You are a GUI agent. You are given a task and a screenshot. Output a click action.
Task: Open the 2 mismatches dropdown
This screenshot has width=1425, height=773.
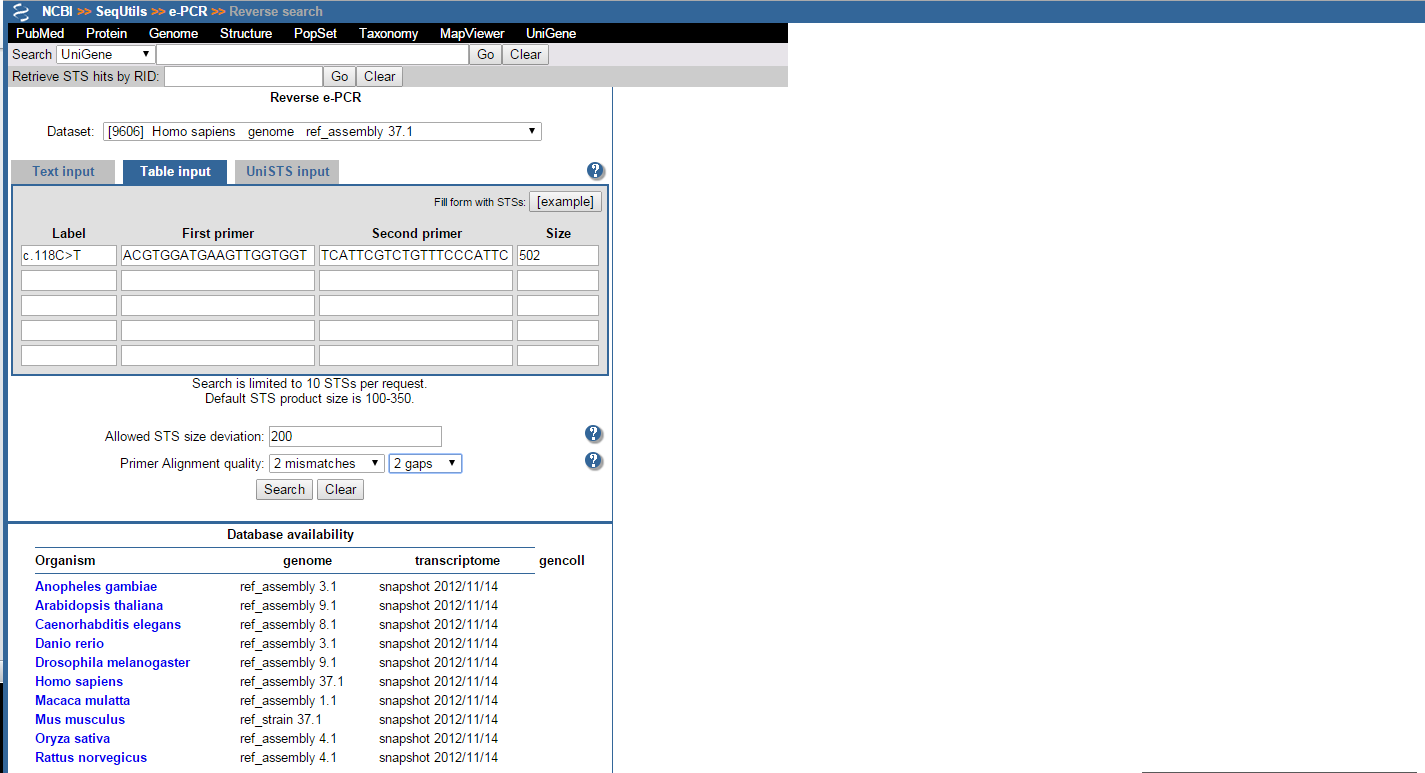tap(327, 463)
